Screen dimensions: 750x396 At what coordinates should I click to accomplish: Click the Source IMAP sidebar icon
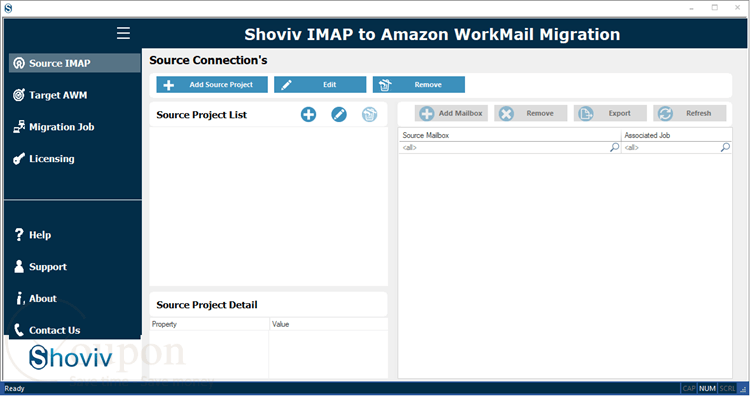tap(19, 63)
